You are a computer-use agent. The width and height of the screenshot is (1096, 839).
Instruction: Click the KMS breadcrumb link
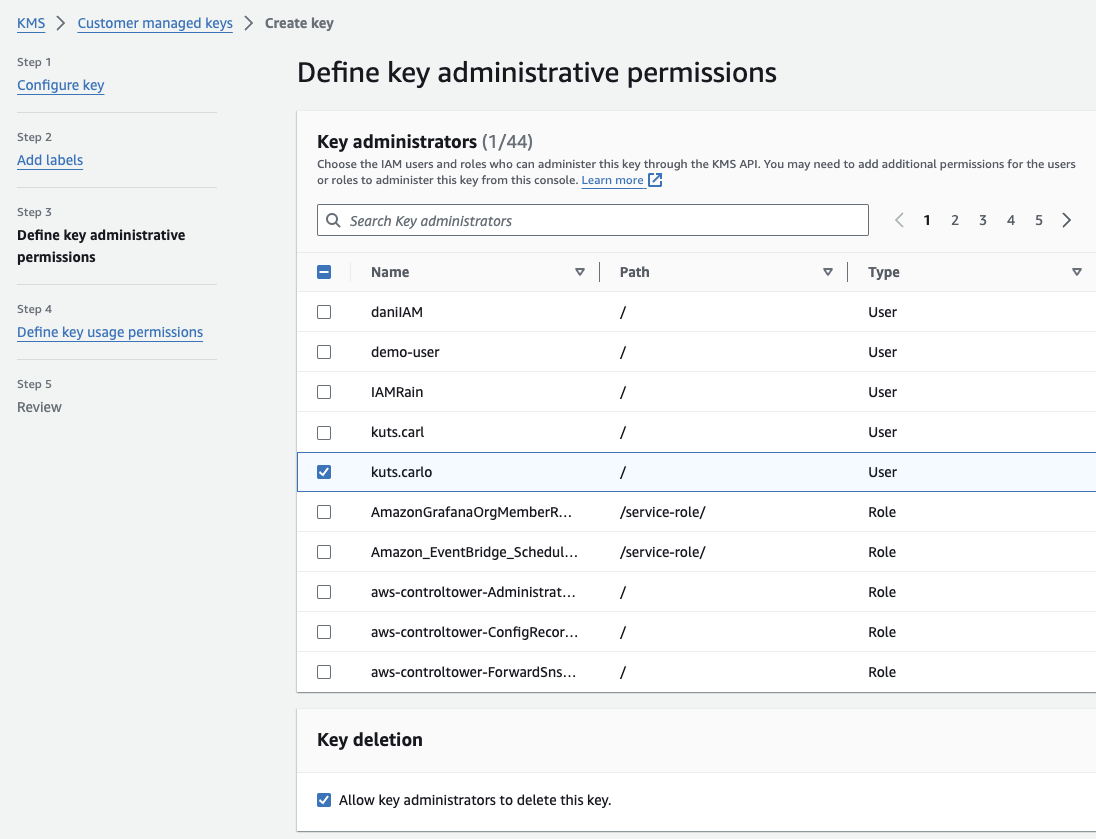pos(31,23)
